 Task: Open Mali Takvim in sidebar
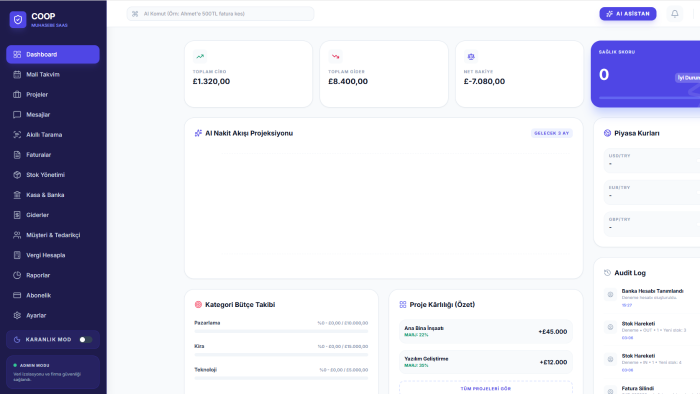(53, 75)
